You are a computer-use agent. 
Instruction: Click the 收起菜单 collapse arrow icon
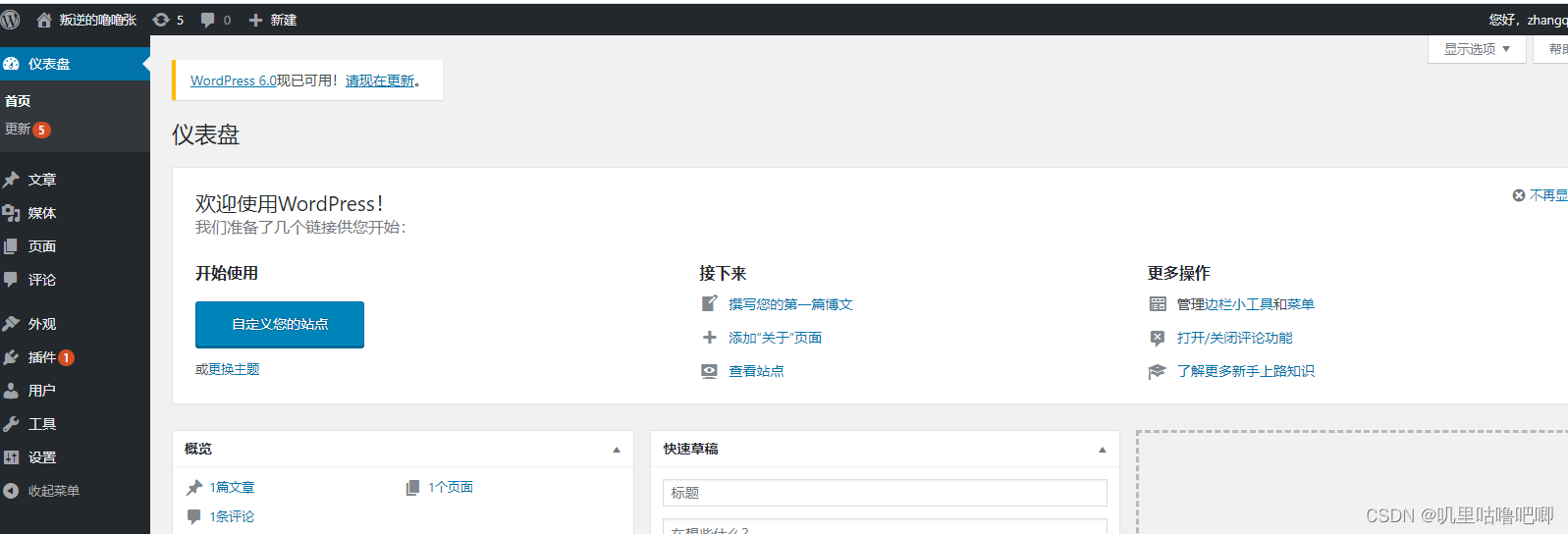[12, 491]
